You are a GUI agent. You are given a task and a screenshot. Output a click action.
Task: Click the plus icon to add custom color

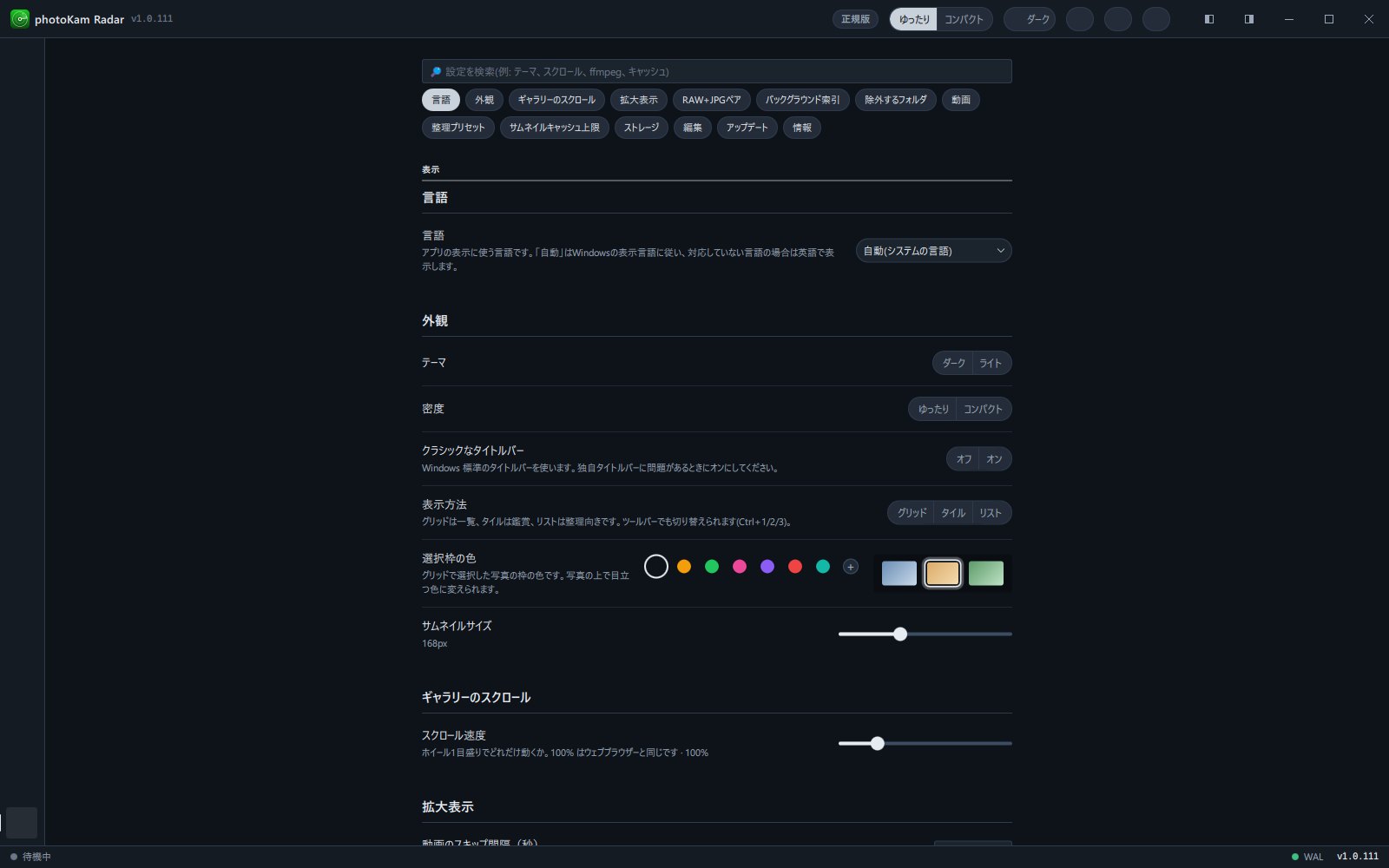[x=851, y=567]
